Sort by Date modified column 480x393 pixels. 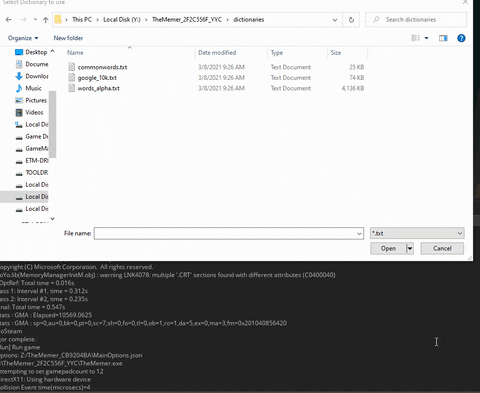[x=217, y=53]
